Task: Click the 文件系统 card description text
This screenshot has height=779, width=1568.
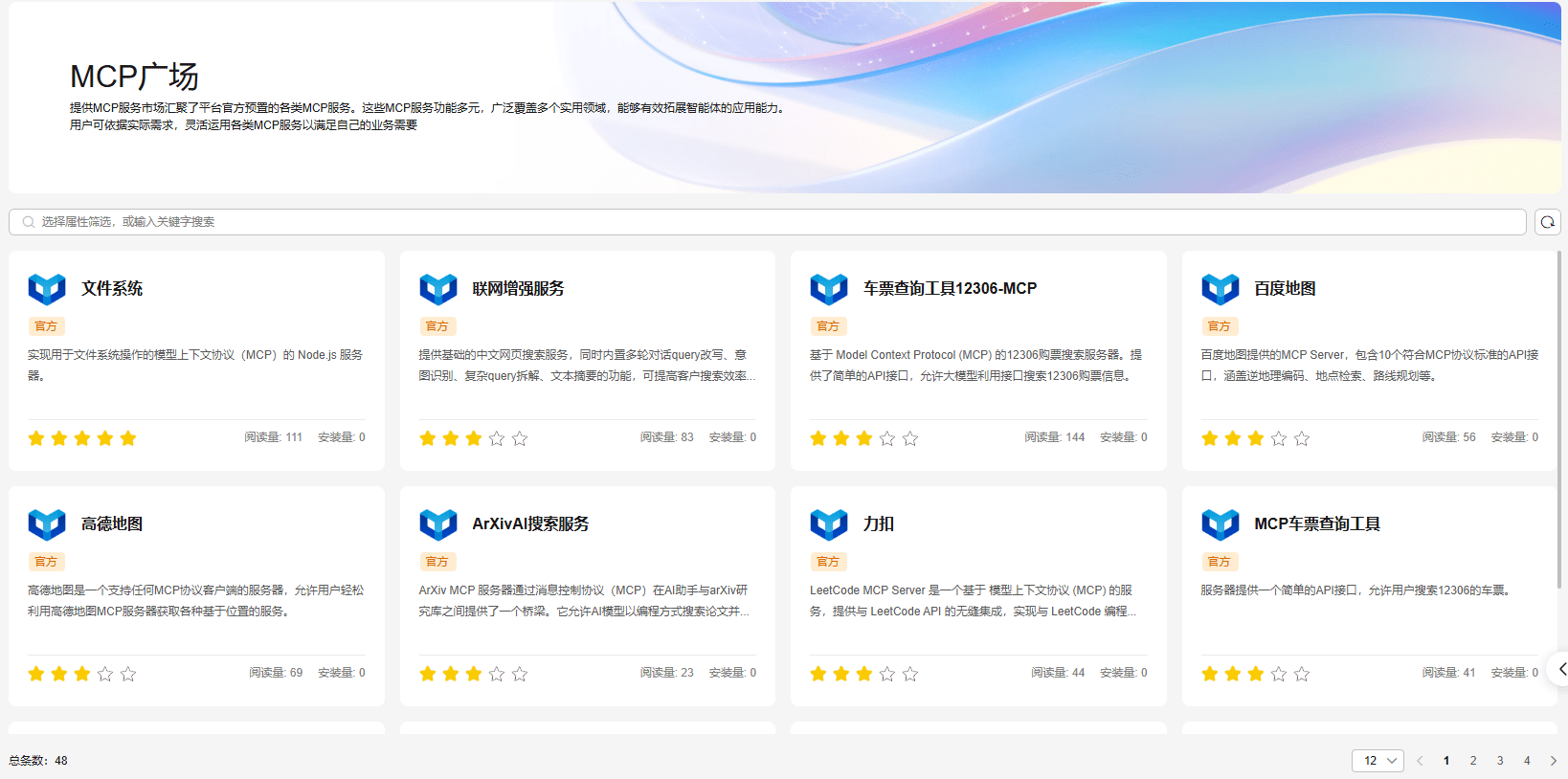Action: point(195,366)
